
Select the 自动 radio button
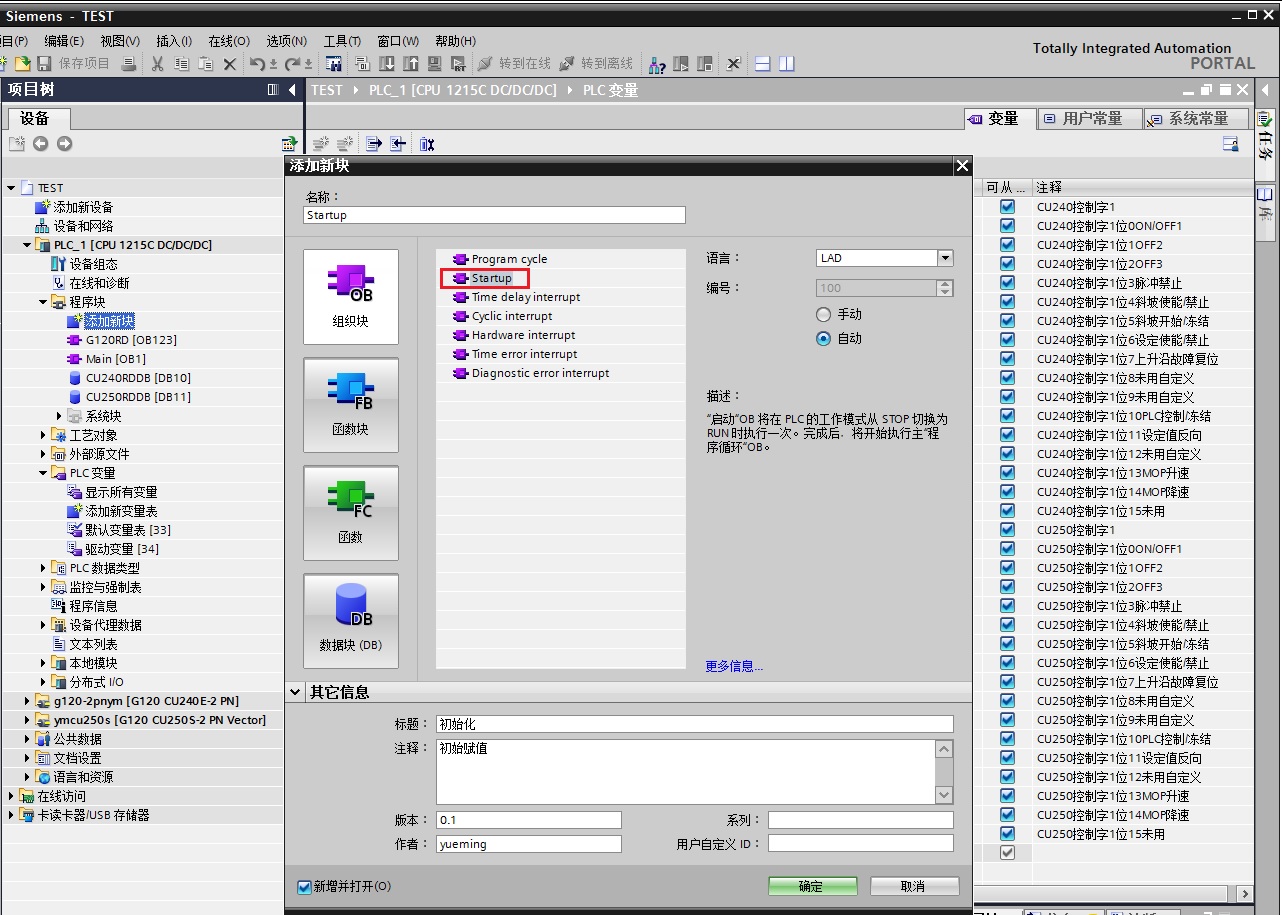coord(824,338)
